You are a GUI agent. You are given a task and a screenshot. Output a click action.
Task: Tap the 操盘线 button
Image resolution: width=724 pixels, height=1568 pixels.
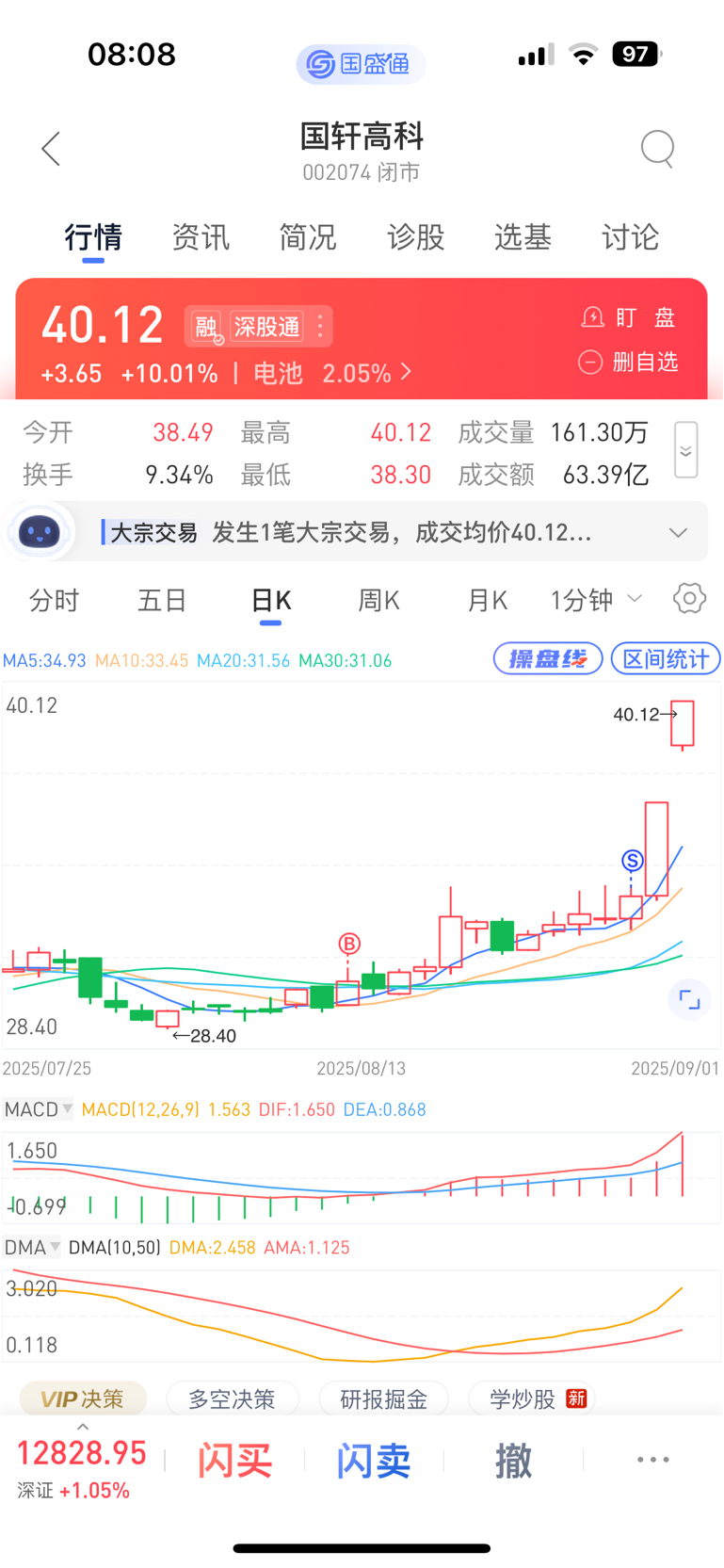pyautogui.click(x=548, y=658)
